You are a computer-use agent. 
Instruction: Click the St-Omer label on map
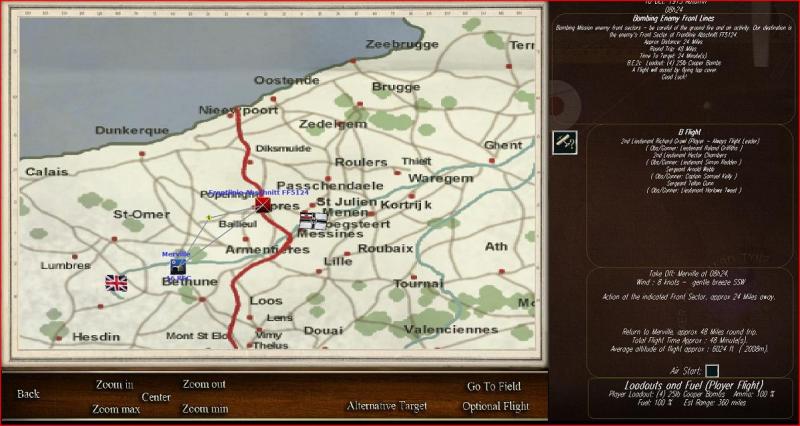click(142, 214)
